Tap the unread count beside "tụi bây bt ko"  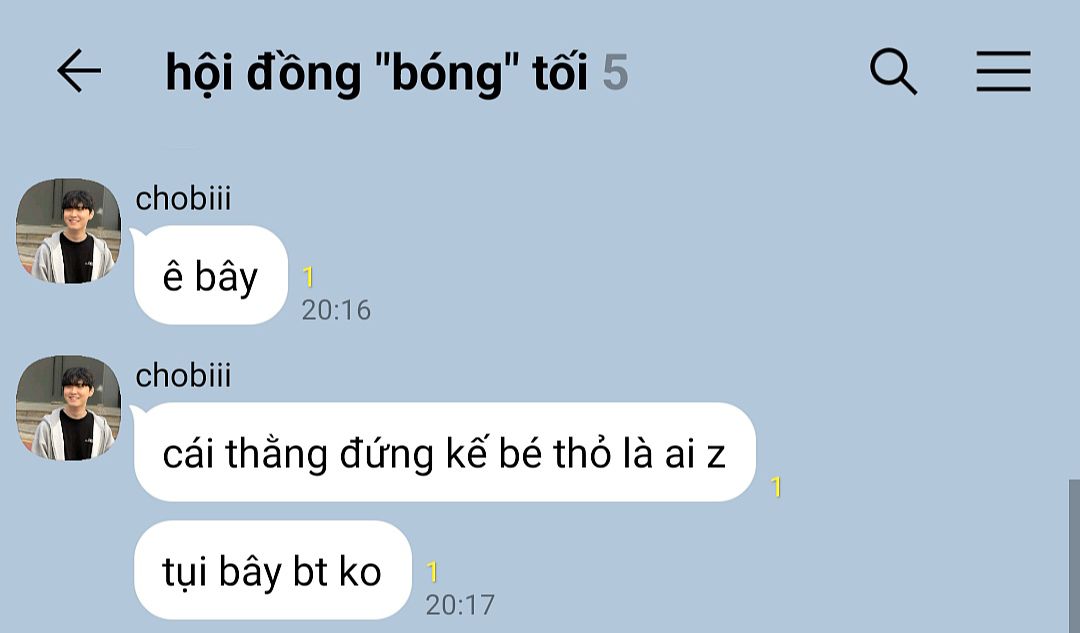[x=433, y=572]
